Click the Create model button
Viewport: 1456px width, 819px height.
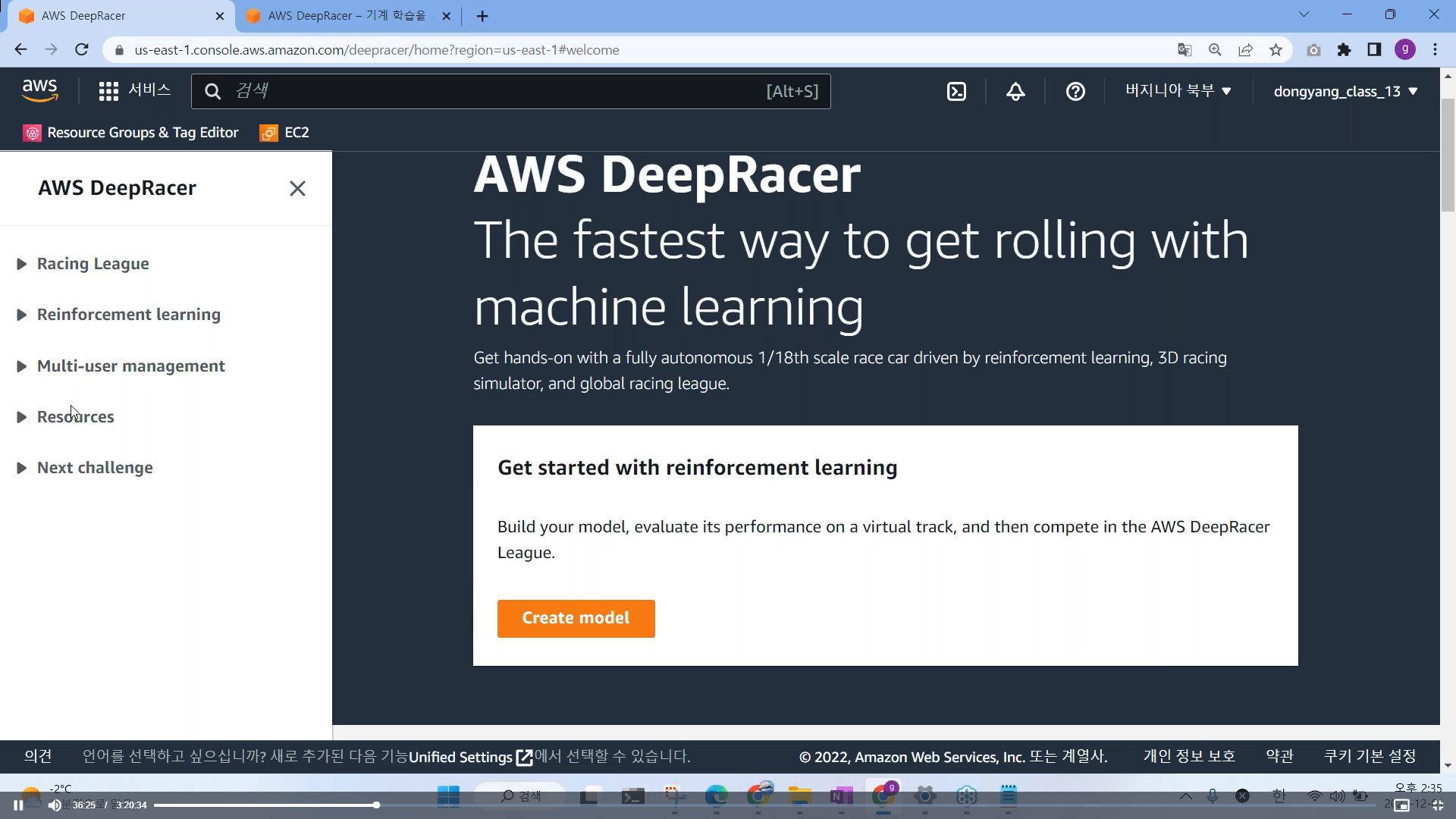[x=576, y=618]
